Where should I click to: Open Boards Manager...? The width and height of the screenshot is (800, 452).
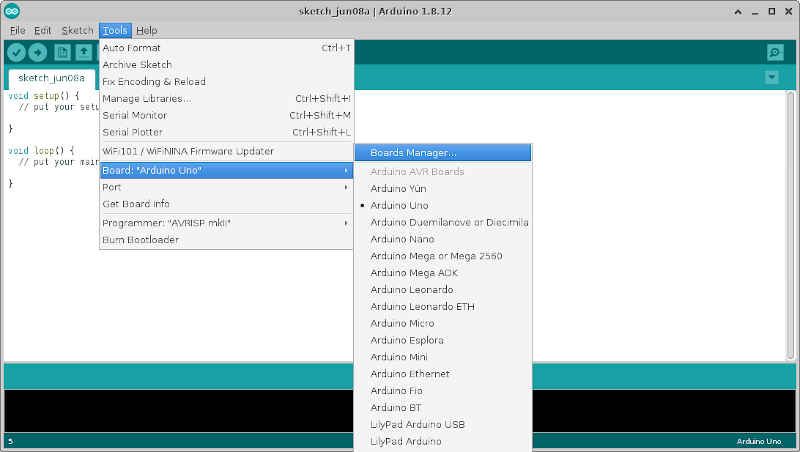pos(443,153)
